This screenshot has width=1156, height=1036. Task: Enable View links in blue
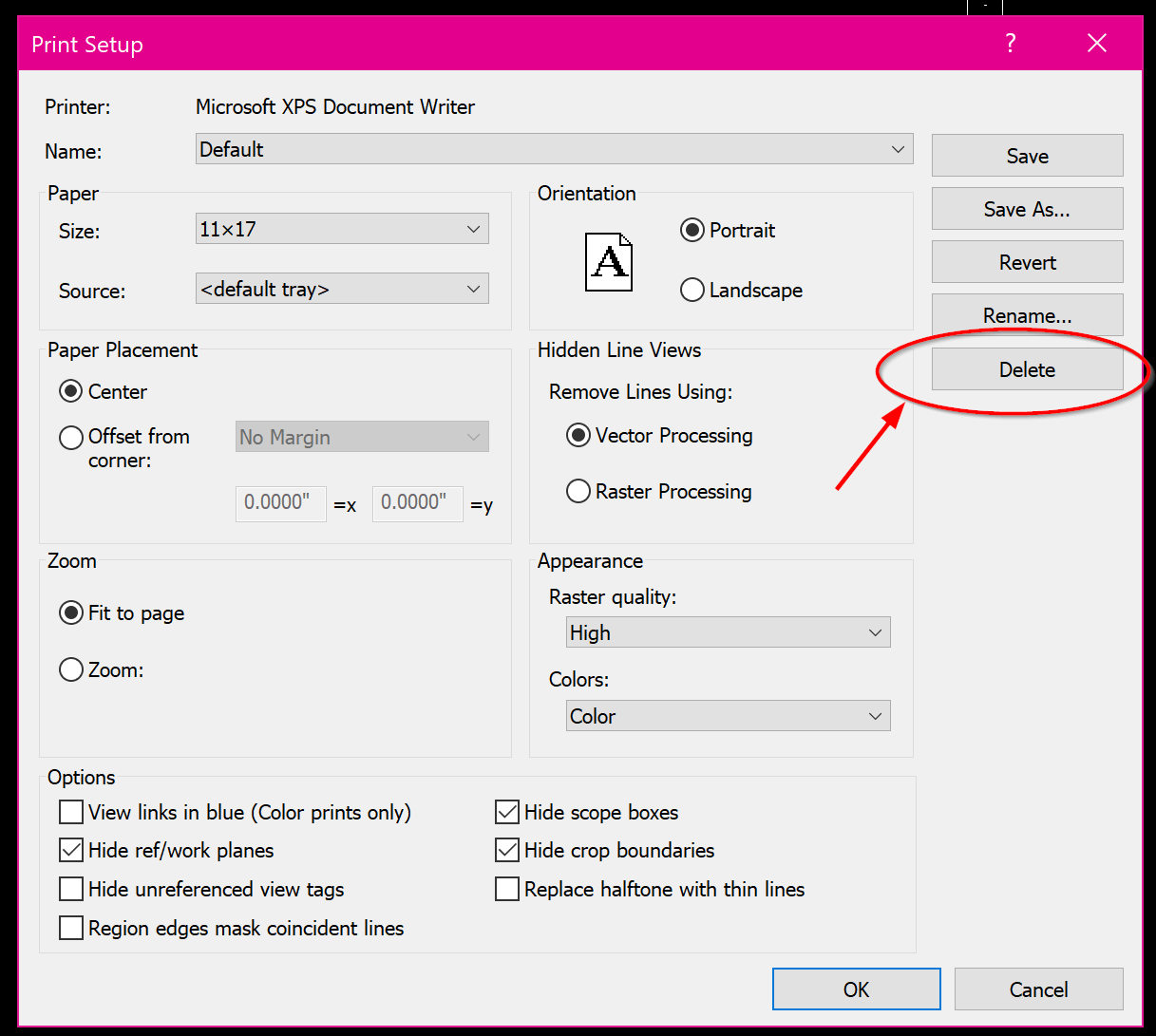[x=70, y=812]
